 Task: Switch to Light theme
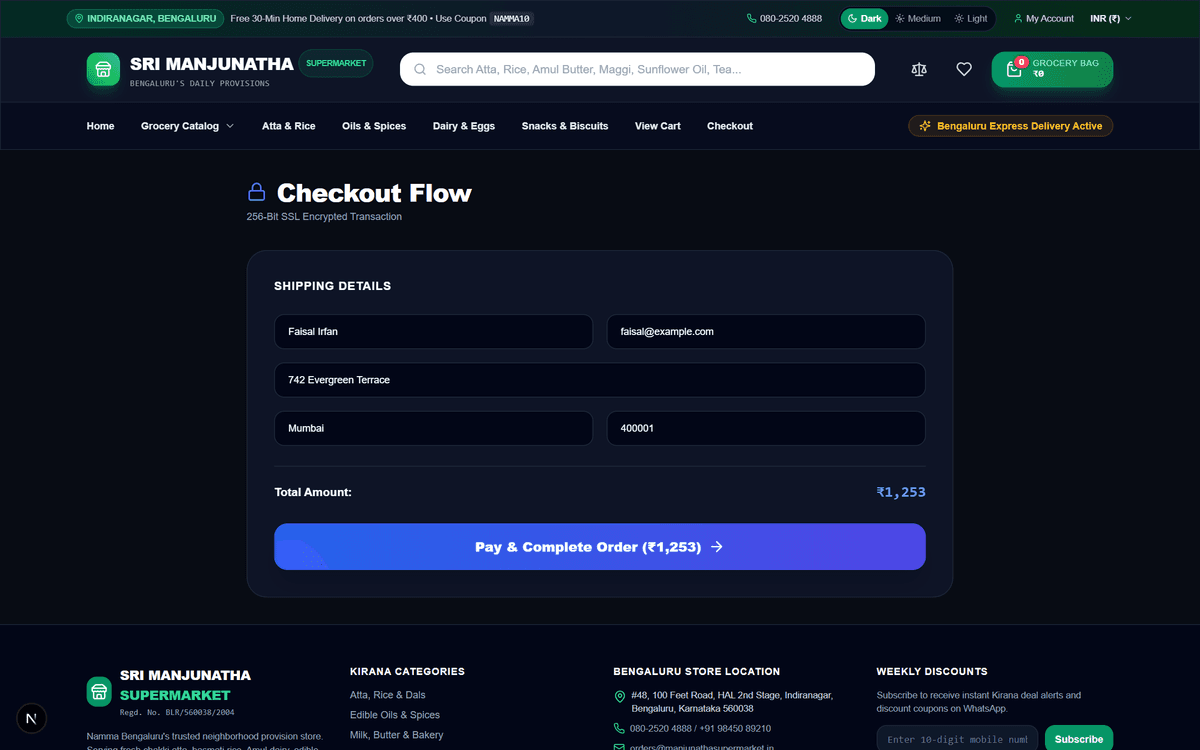[971, 18]
